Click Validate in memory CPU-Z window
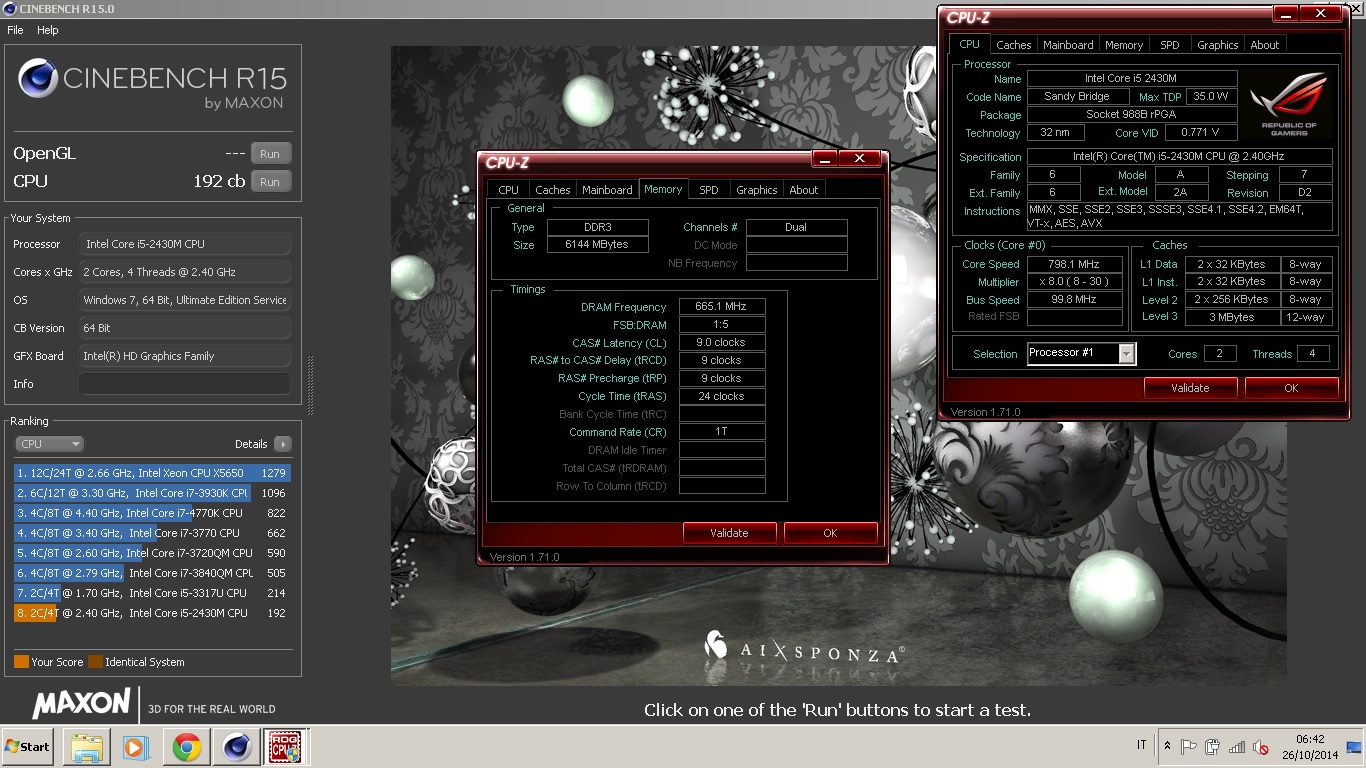Screen dimensions: 1366x768 pyautogui.click(x=729, y=533)
